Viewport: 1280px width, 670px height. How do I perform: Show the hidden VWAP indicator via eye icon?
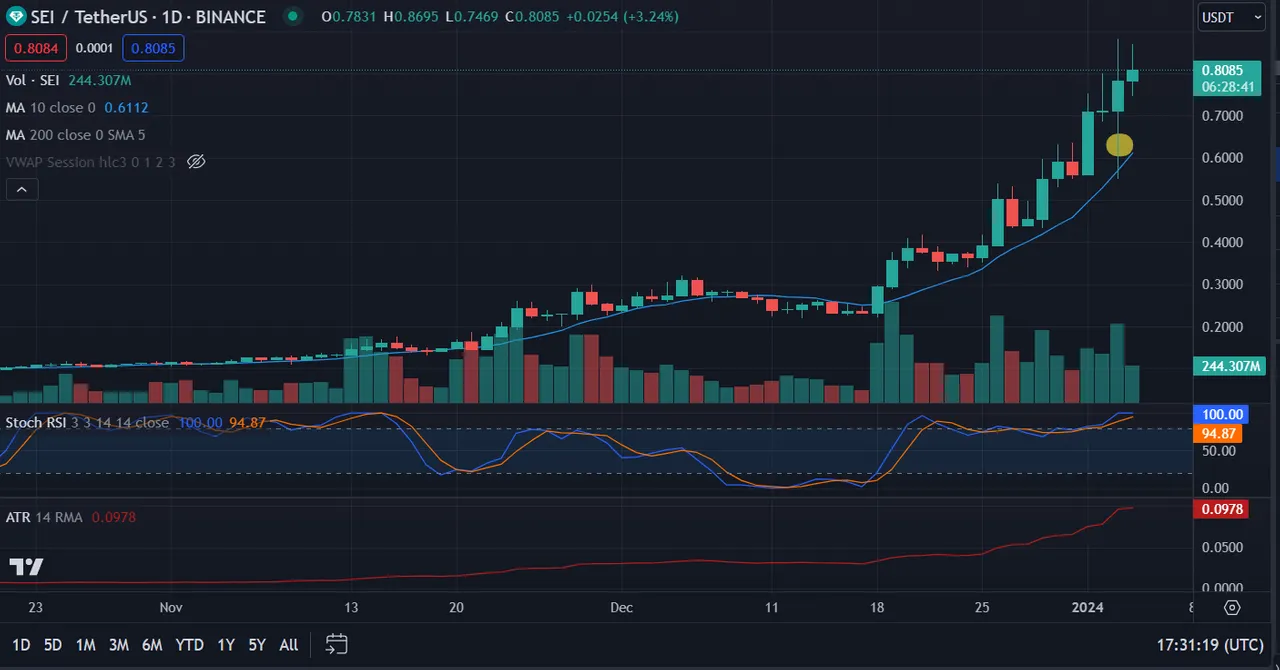click(x=196, y=162)
